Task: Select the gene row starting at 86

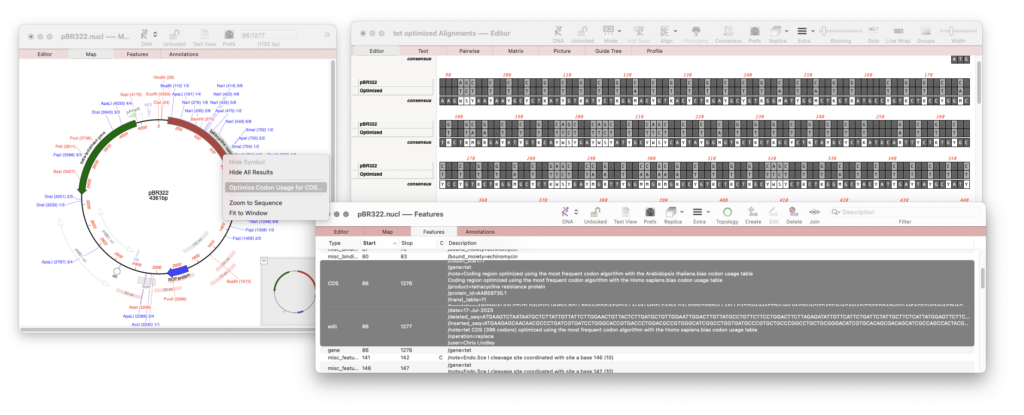Action: [x=645, y=350]
